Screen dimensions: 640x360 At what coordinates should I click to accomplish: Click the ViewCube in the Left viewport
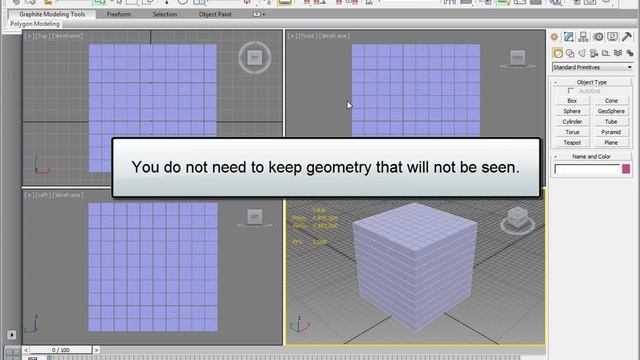255,217
